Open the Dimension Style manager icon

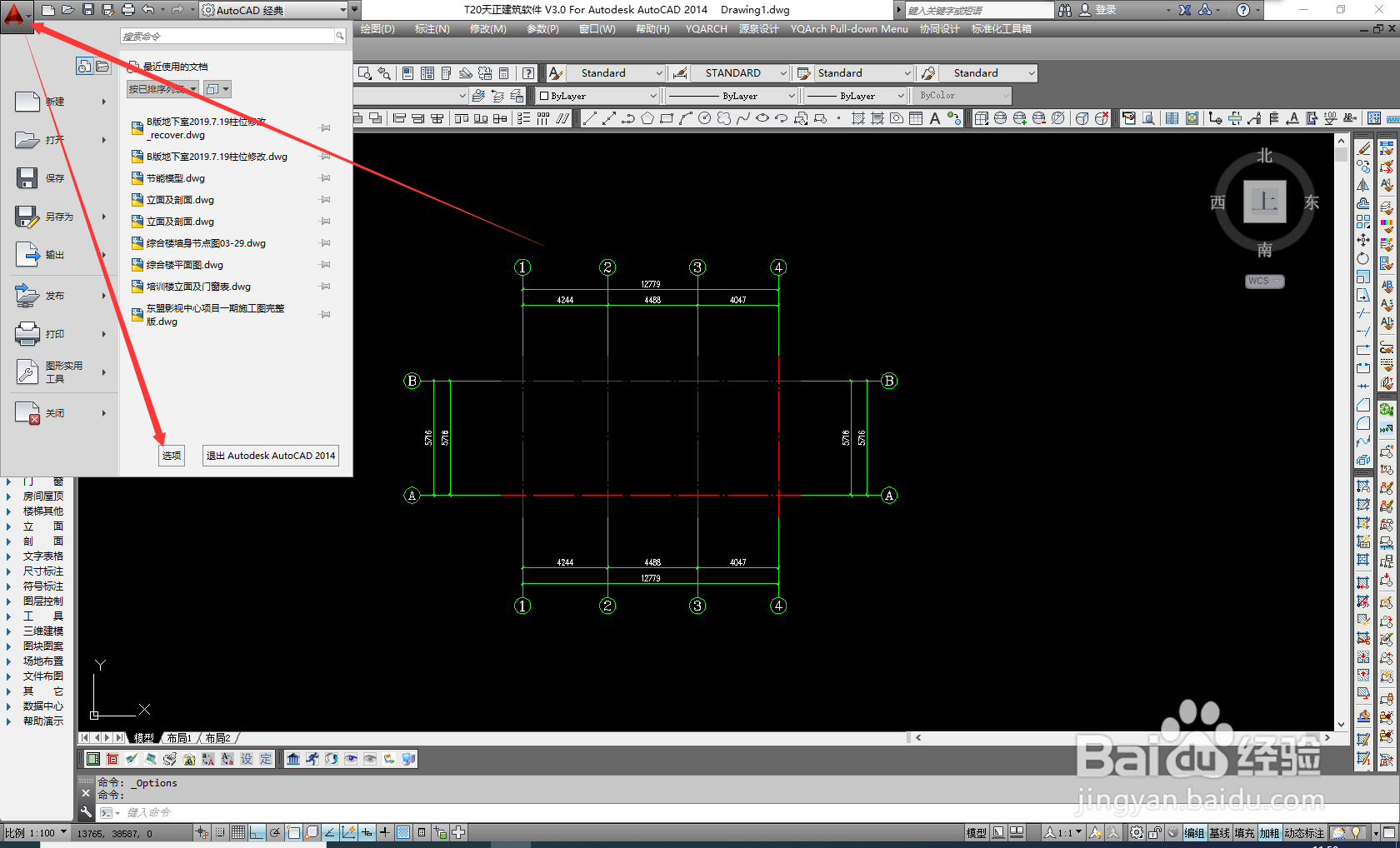point(680,73)
